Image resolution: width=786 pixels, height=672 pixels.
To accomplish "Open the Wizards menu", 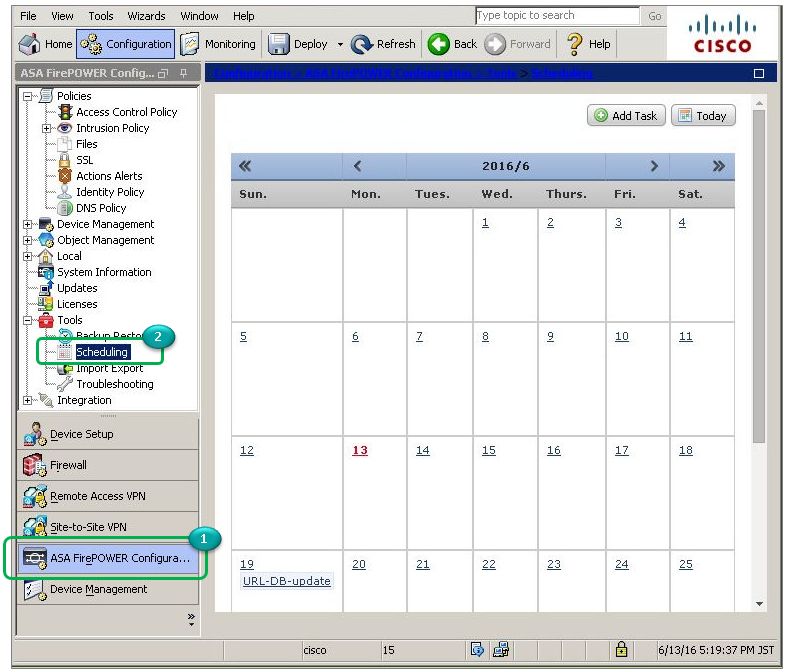I will click(x=146, y=16).
